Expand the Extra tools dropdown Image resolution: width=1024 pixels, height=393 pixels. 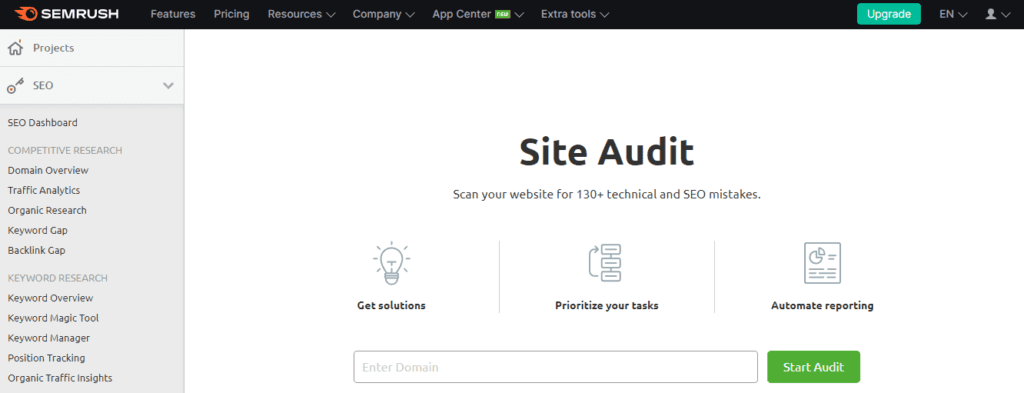click(575, 14)
